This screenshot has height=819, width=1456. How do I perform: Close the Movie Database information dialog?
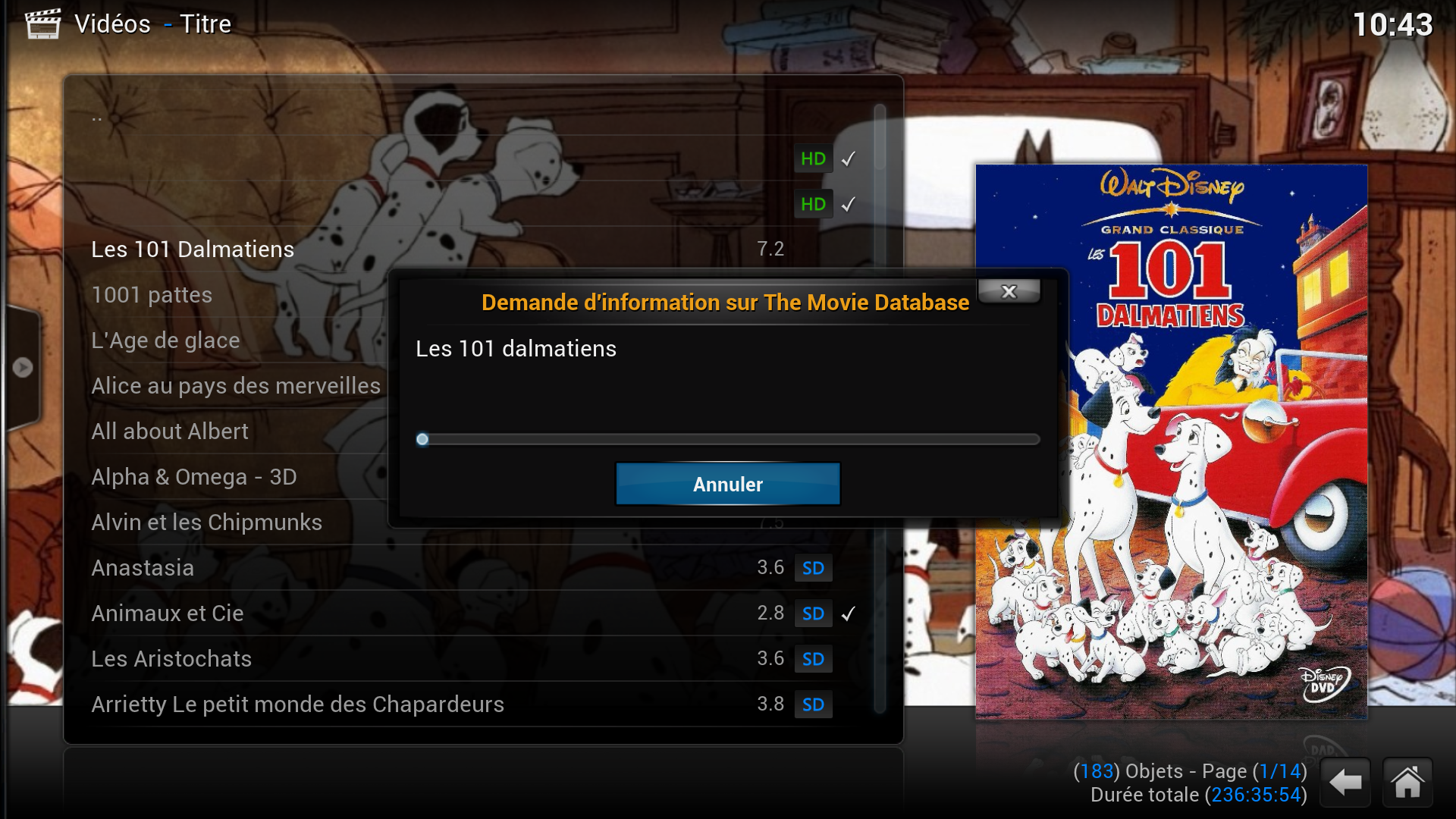point(1009,291)
